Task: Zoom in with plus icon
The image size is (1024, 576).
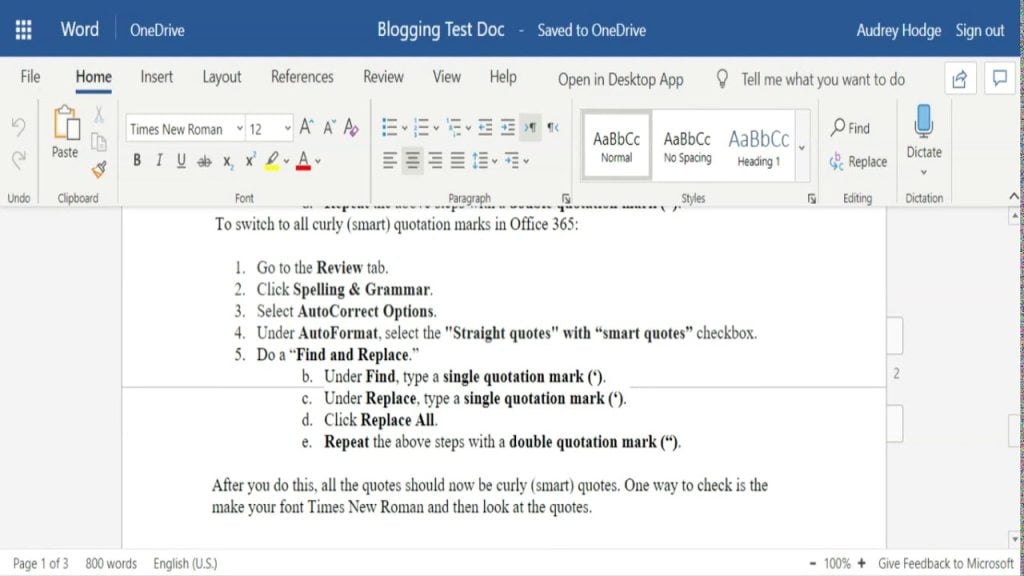Action: pos(861,563)
